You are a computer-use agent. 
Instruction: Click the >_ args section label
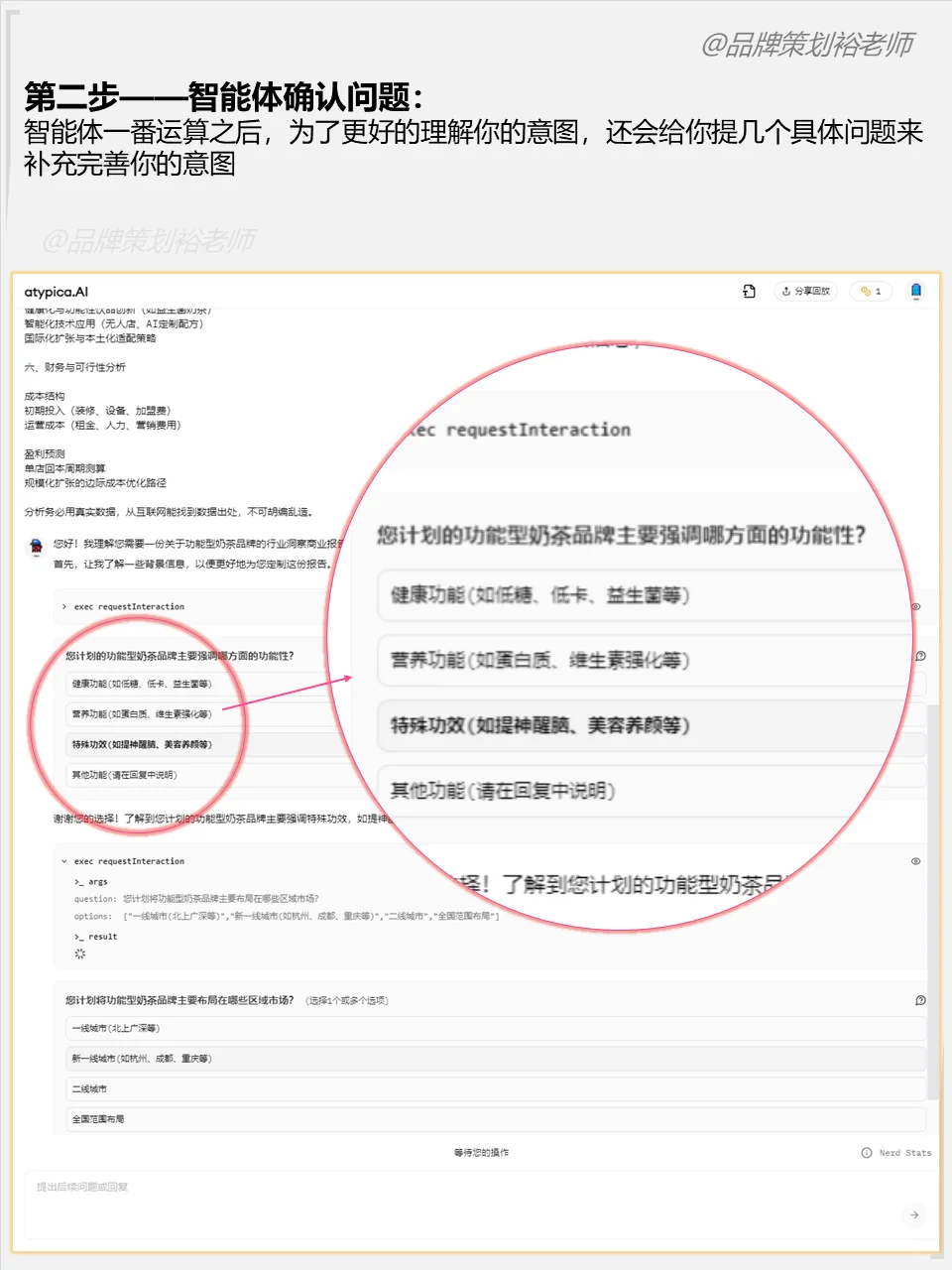[x=91, y=881]
